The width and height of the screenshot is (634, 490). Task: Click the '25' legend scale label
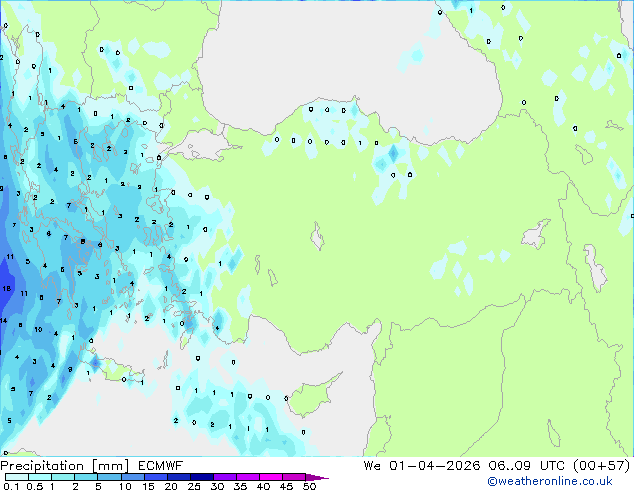194,486
